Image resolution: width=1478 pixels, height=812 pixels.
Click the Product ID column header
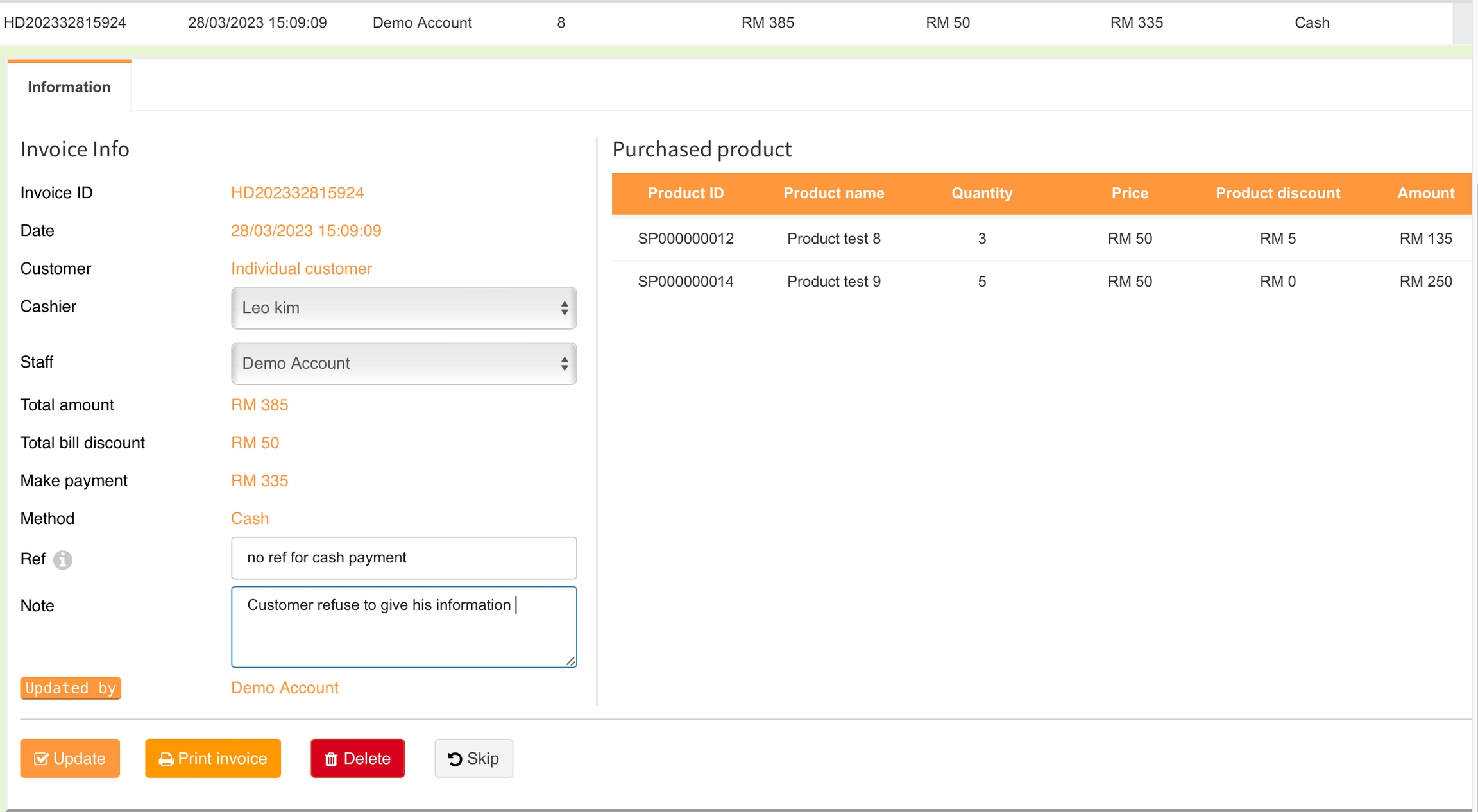(685, 193)
